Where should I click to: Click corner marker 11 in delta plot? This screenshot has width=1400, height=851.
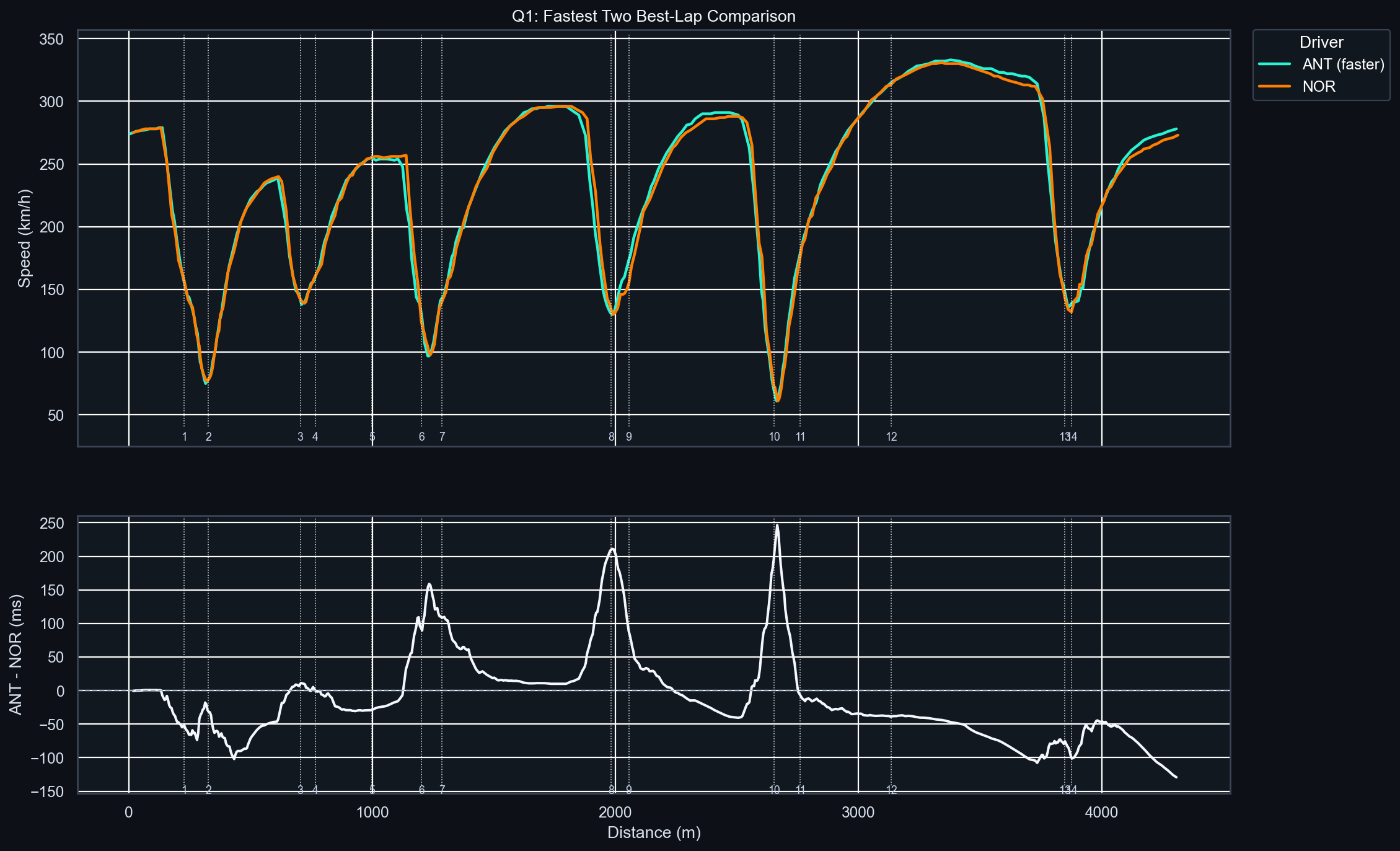[x=800, y=790]
